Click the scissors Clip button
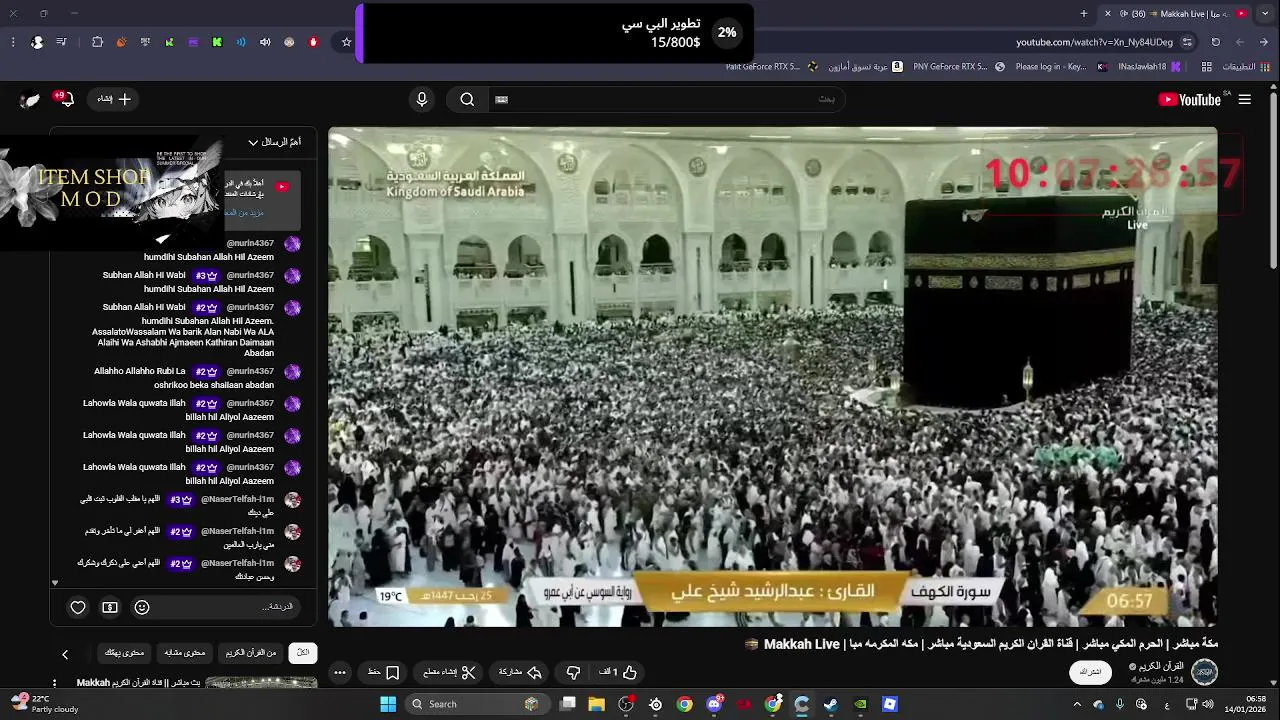The image size is (1280, 720). pos(449,672)
